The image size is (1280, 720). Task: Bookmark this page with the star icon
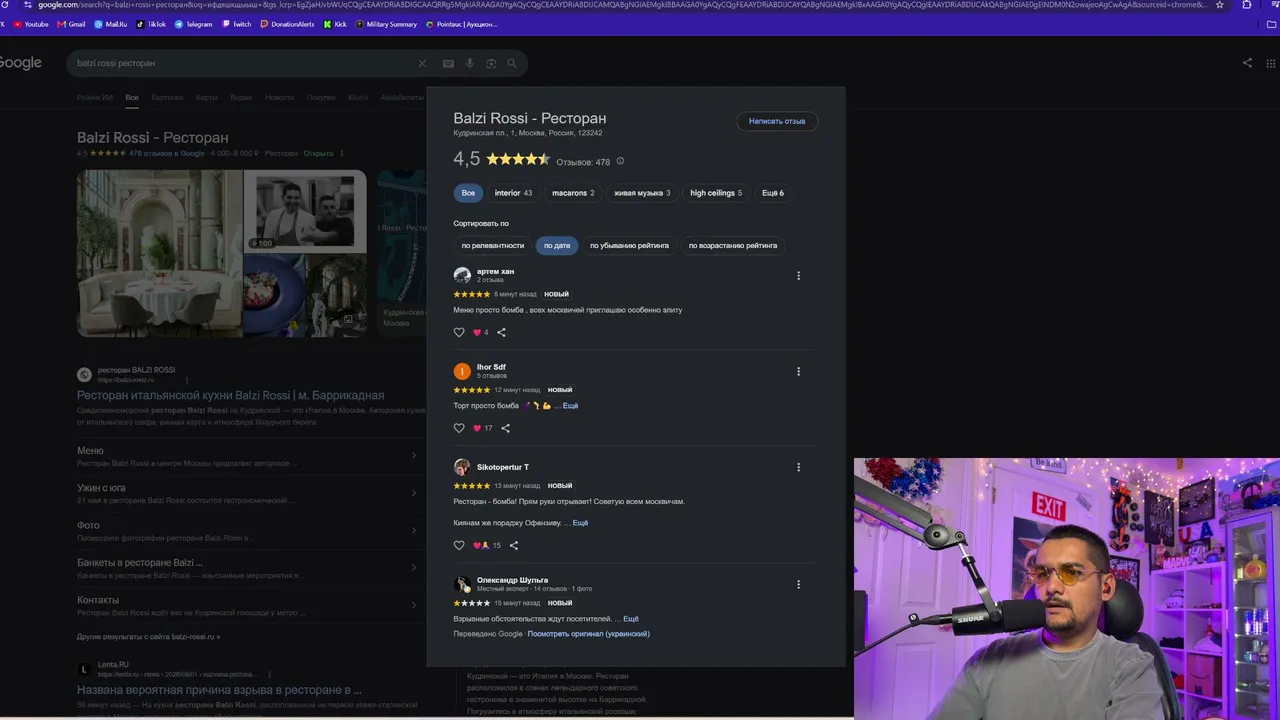[1219, 5]
